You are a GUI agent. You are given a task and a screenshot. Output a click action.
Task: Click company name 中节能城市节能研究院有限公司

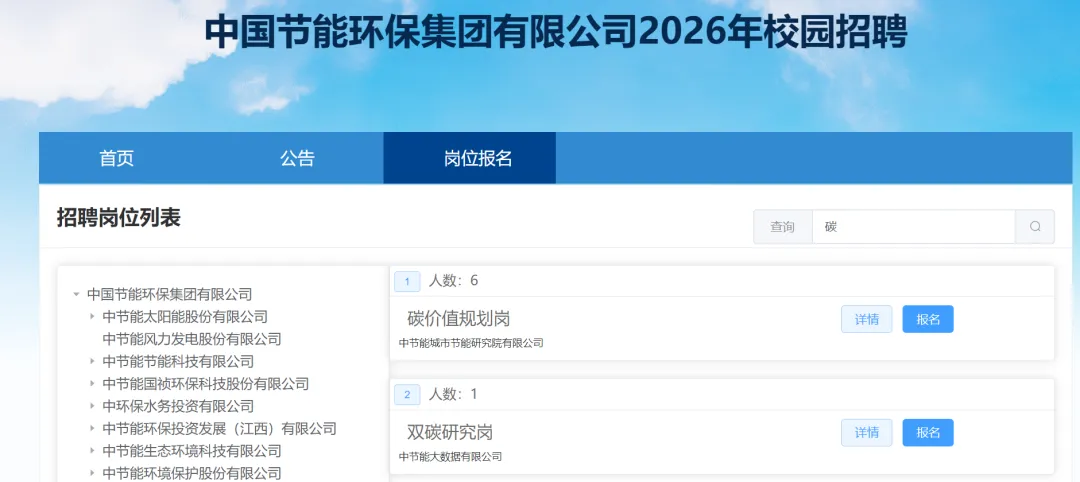pyautogui.click(x=471, y=343)
